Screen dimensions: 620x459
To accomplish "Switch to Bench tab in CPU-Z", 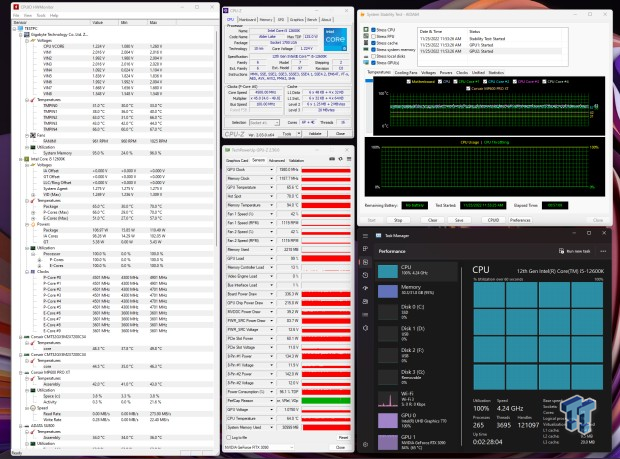I will pos(312,19).
